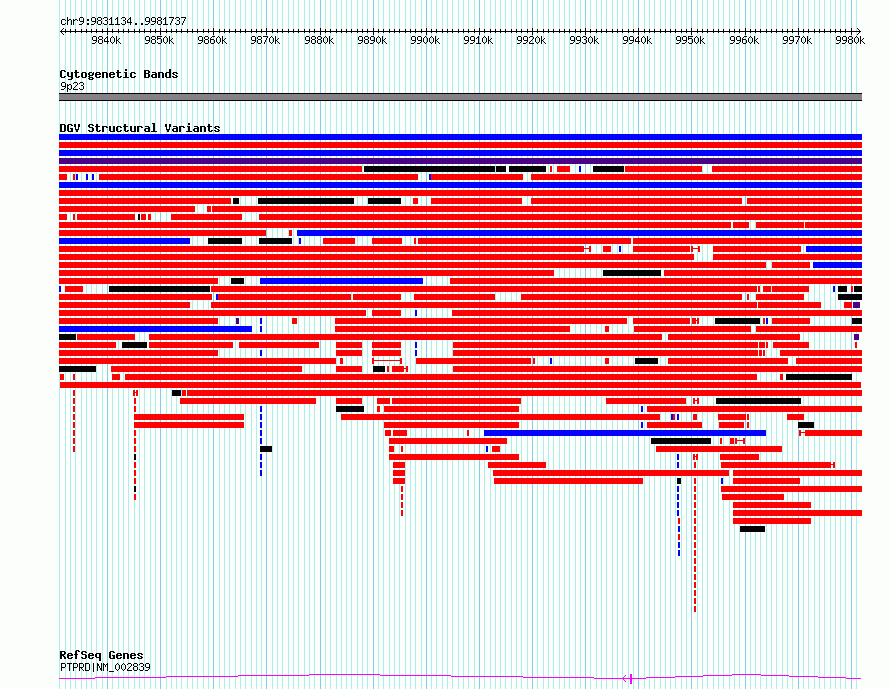Click the 9970k ruler label

click(x=797, y=40)
